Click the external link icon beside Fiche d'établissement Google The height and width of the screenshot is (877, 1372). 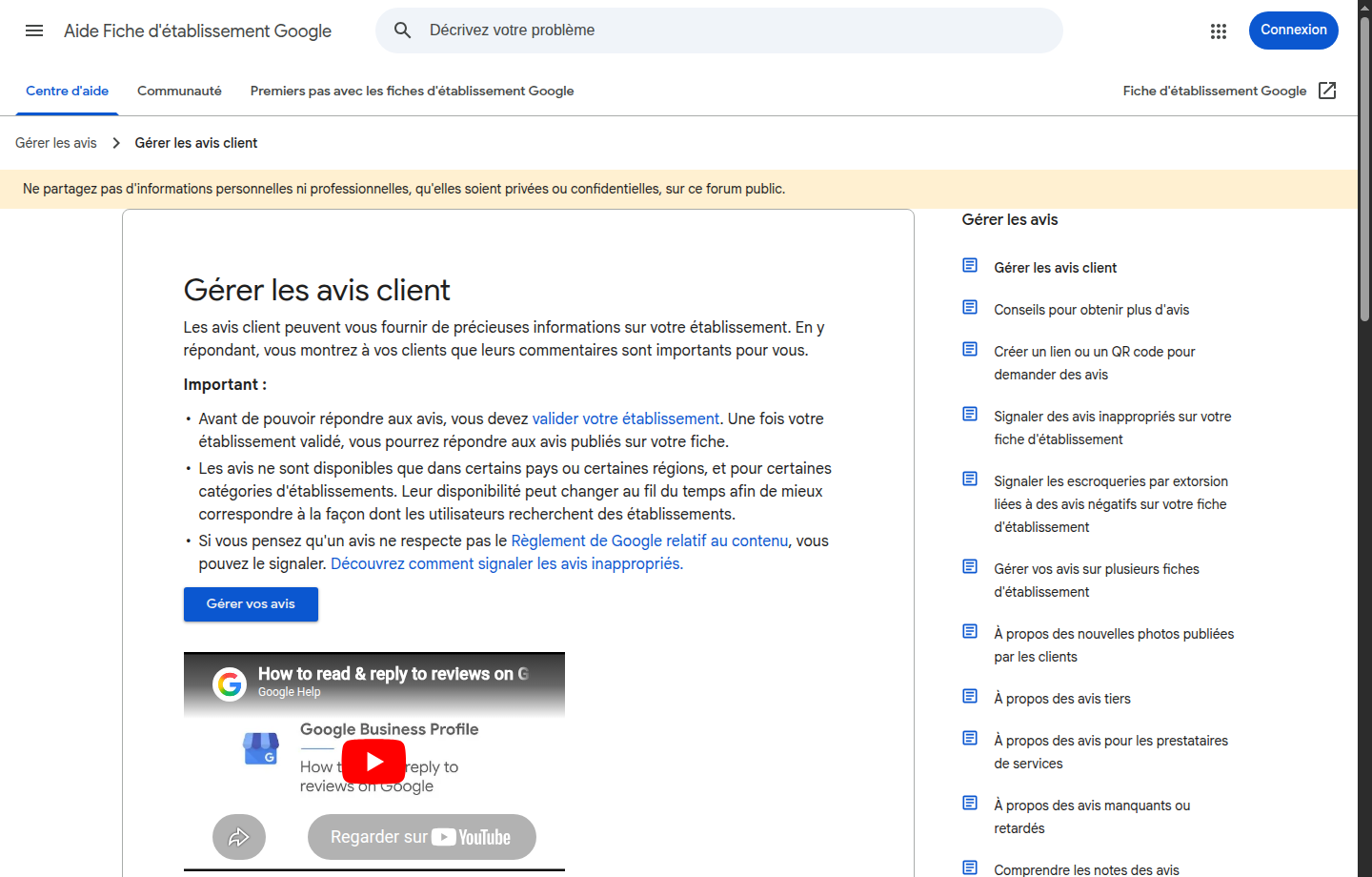coord(1327,91)
